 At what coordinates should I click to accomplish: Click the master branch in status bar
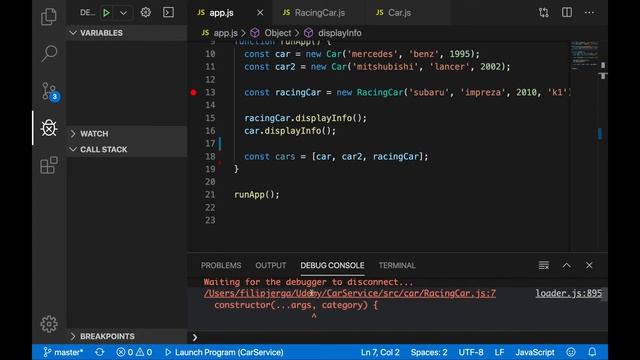[x=63, y=352]
